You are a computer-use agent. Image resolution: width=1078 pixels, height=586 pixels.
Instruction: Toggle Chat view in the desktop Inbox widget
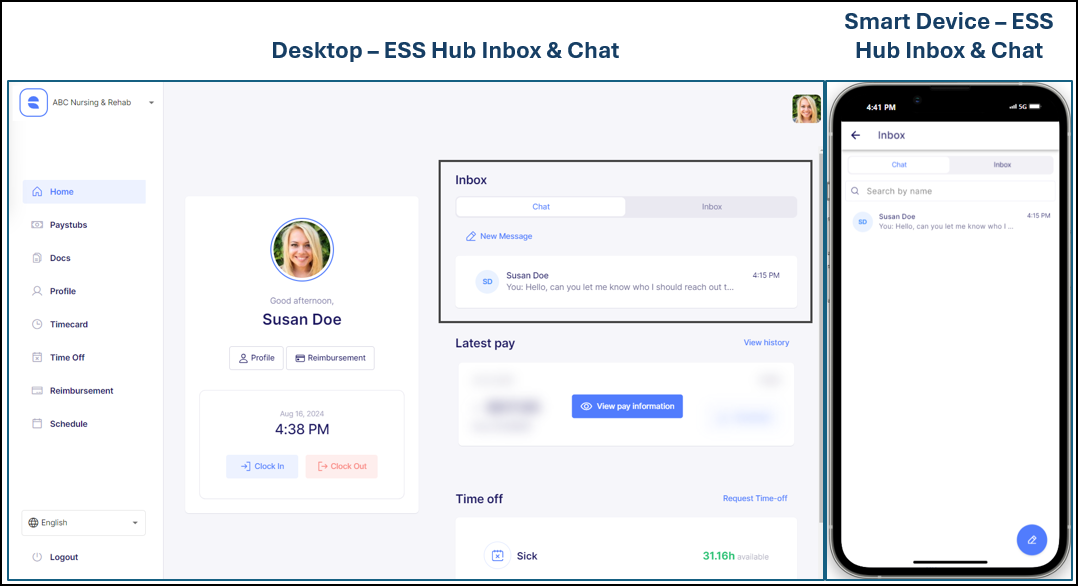540,206
